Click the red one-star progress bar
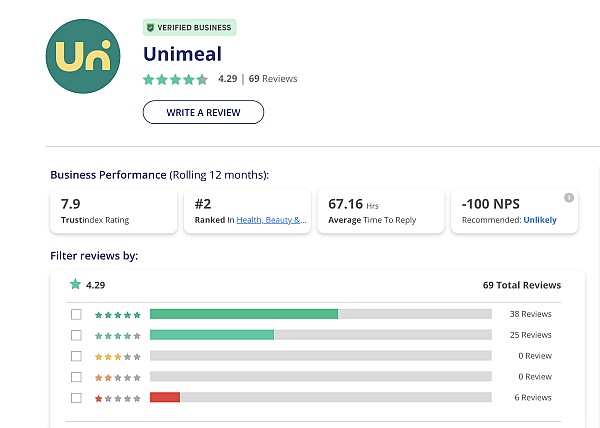 (165, 398)
